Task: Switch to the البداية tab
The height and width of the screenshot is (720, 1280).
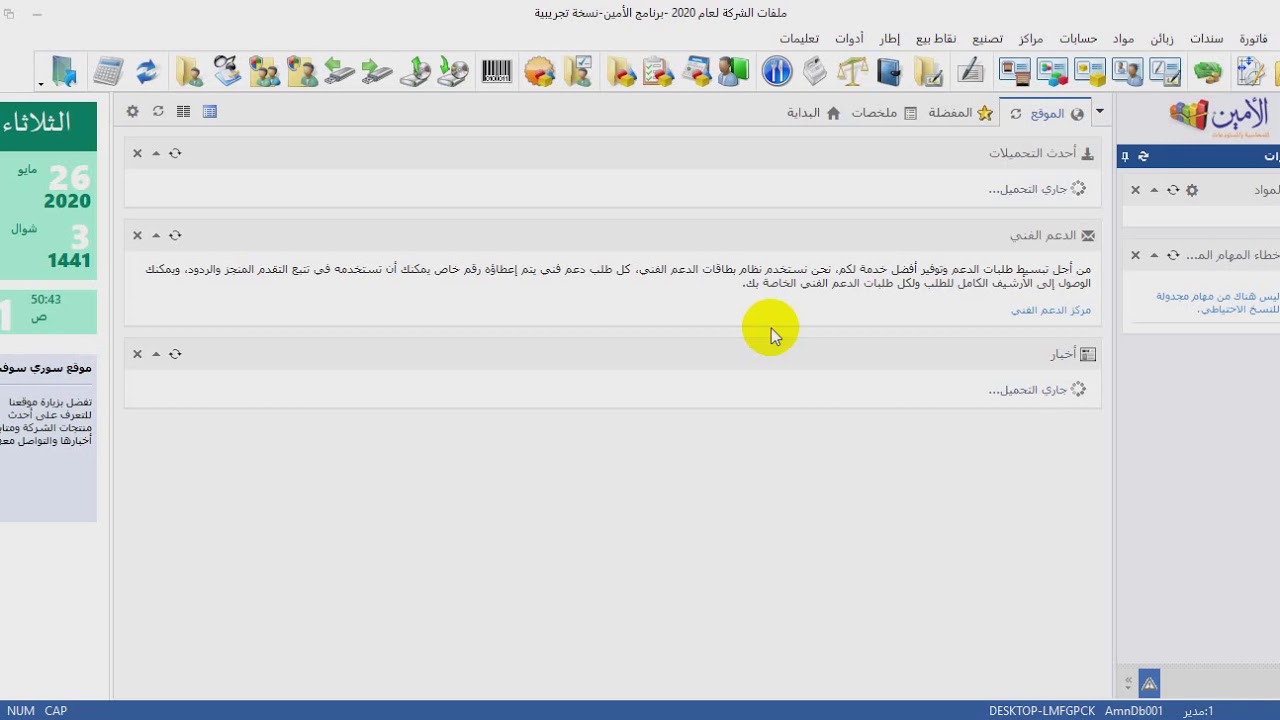Action: pos(813,113)
